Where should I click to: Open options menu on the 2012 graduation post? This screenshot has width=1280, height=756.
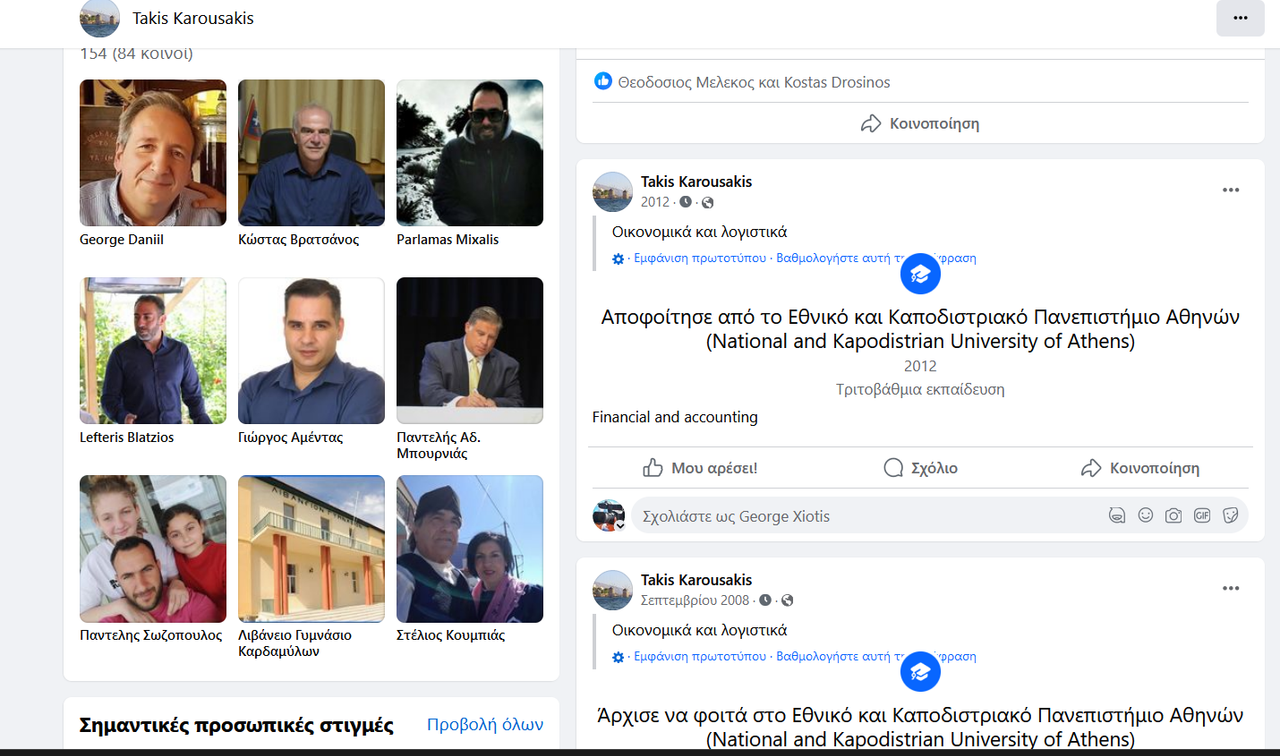pos(1231,190)
